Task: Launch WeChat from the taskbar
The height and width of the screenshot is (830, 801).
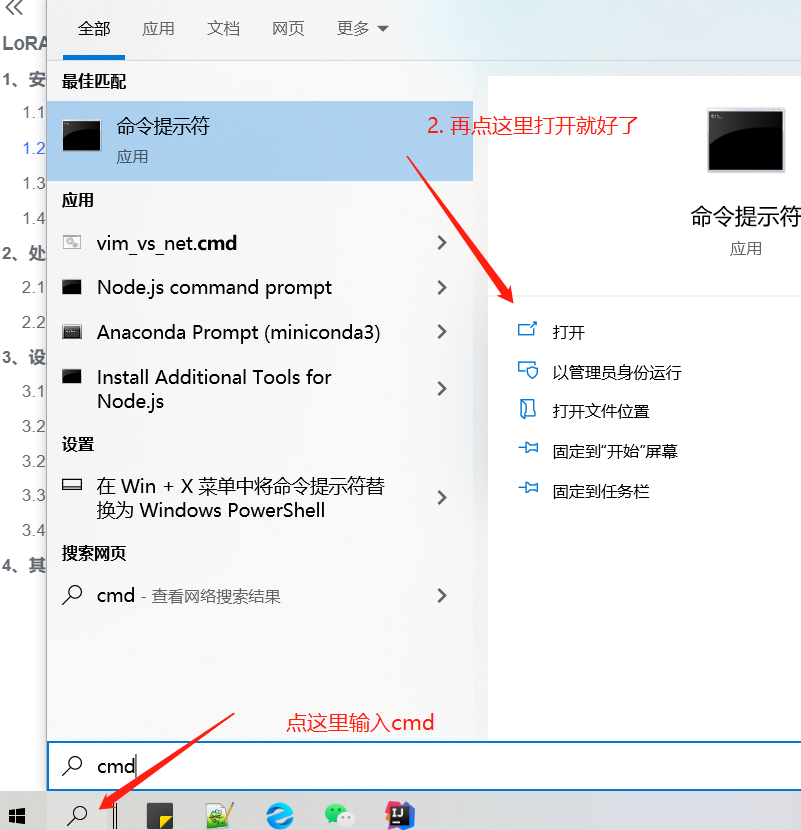Action: (x=339, y=815)
